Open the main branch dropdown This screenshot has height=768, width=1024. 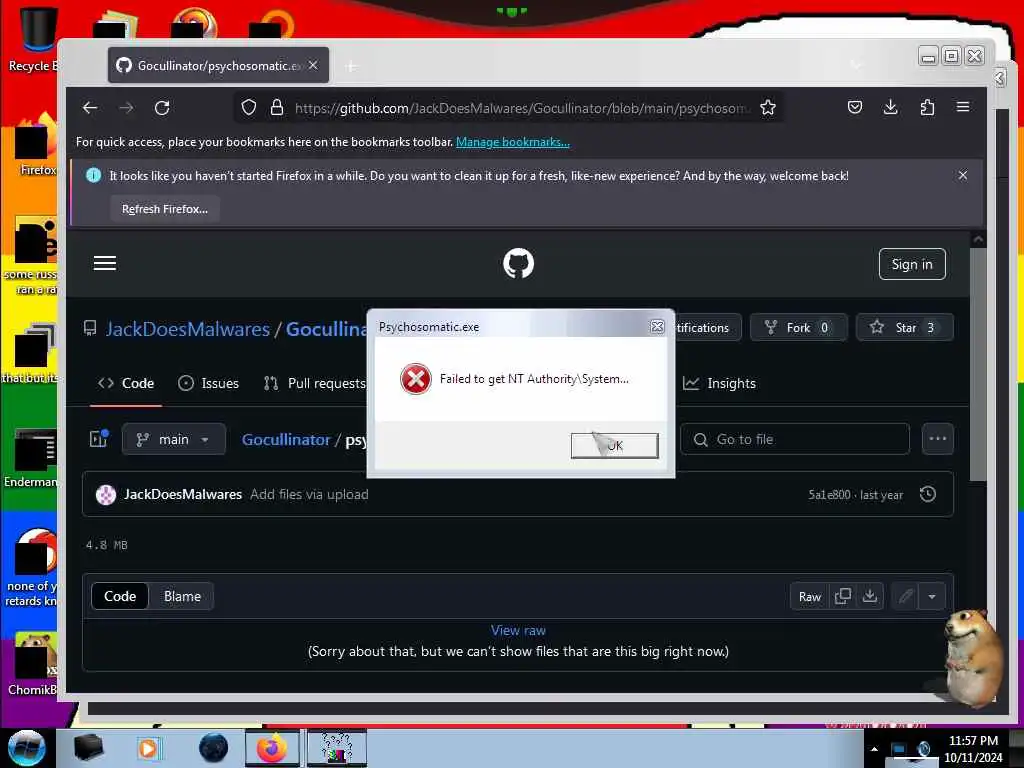[174, 439]
